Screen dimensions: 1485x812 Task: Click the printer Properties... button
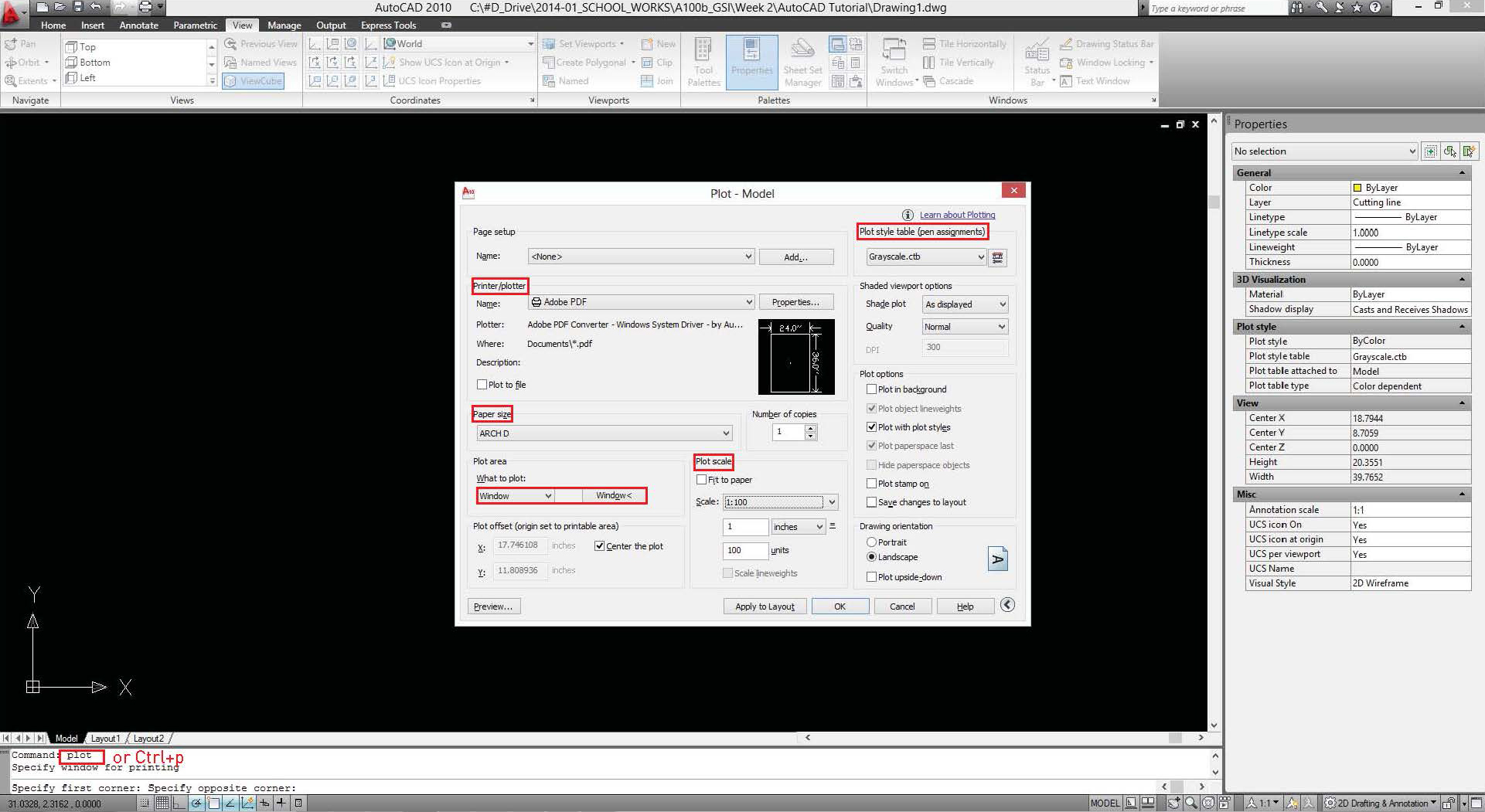(x=796, y=302)
